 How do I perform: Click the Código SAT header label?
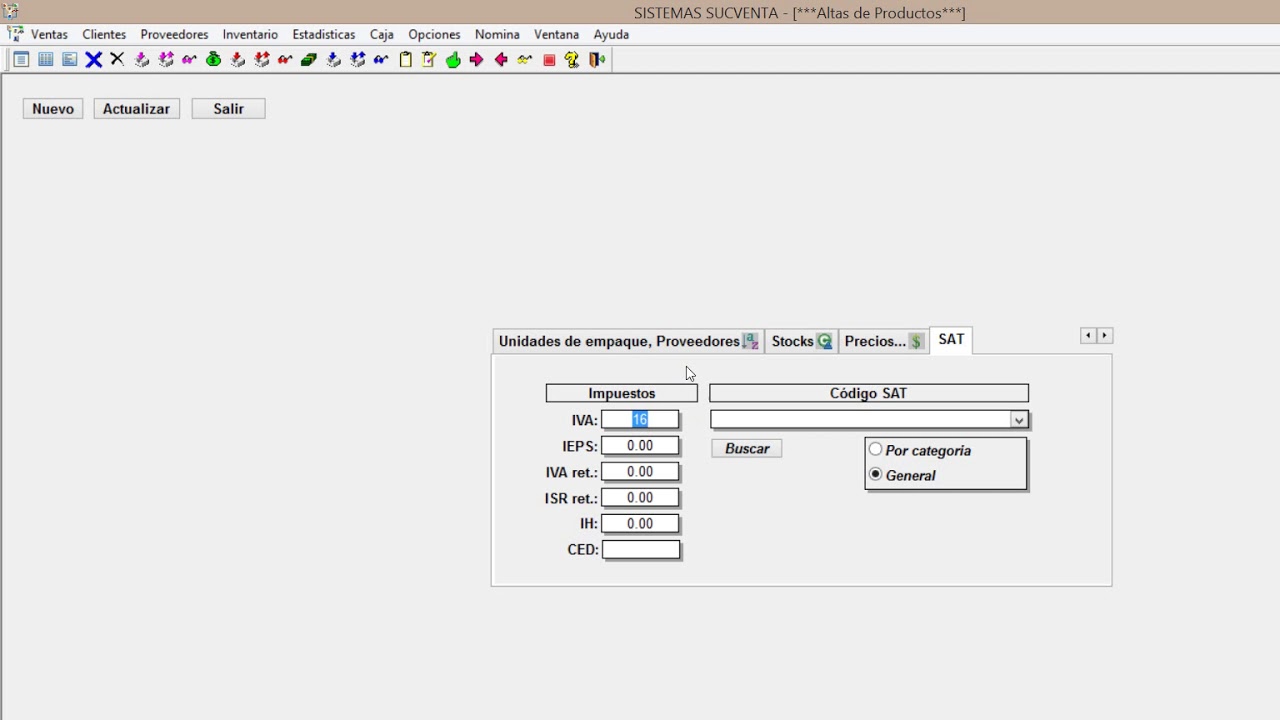tap(869, 394)
